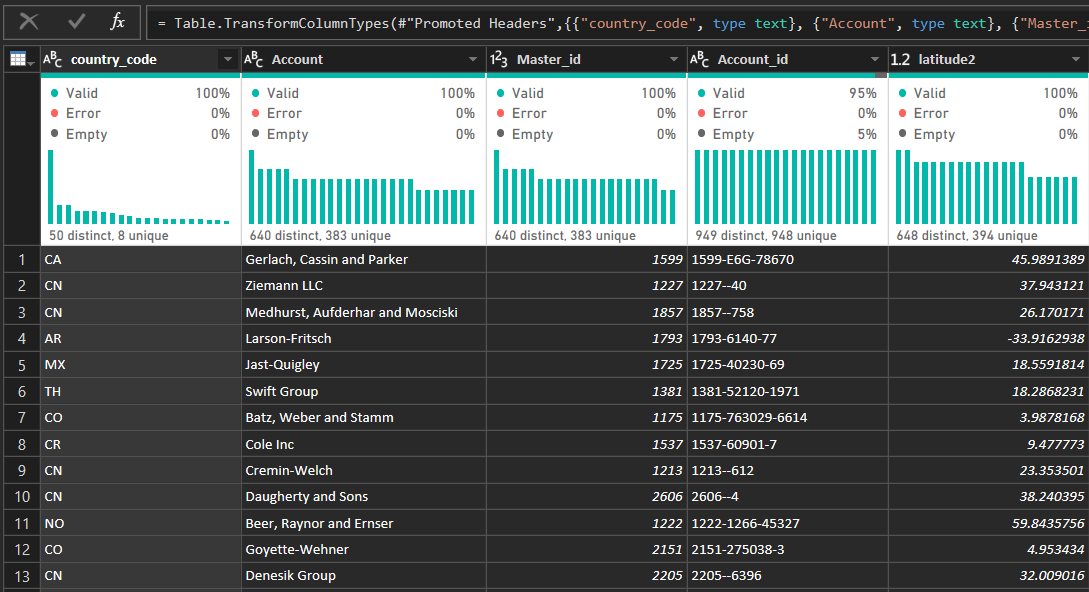Click the Account_id cell 1381-52120-1971
This screenshot has width=1089, height=592.
pos(787,391)
